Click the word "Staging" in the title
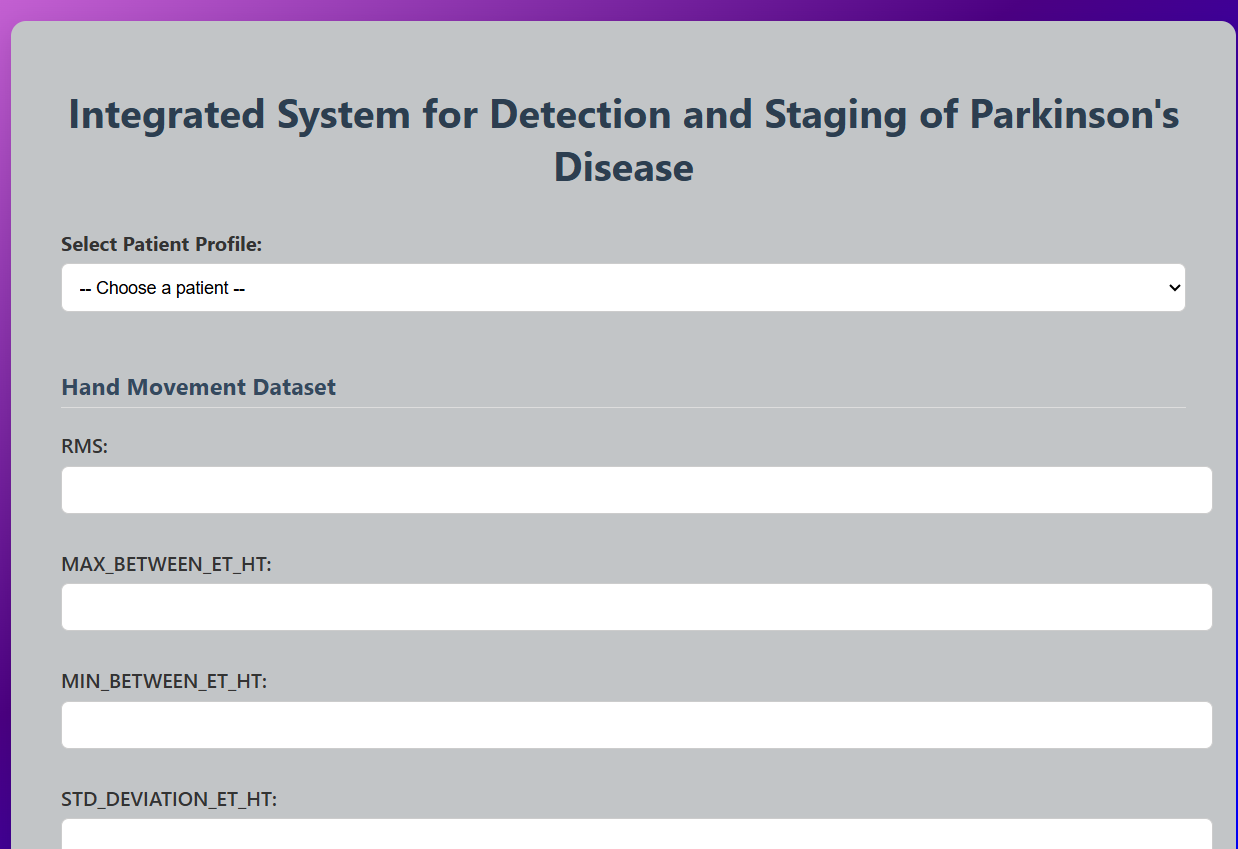Image resolution: width=1238 pixels, height=849 pixels. [x=836, y=114]
